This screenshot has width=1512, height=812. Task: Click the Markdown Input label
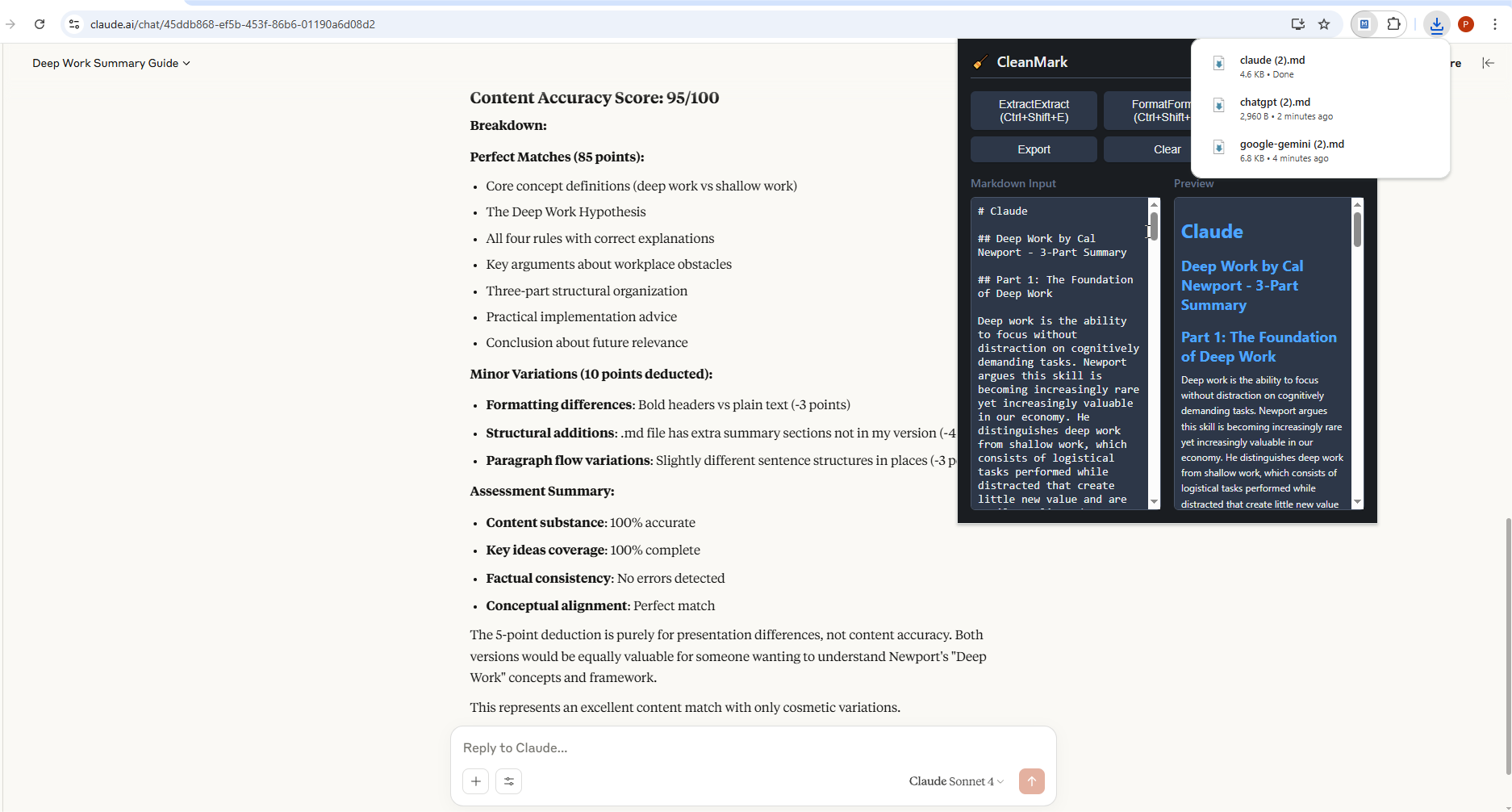coord(1013,183)
